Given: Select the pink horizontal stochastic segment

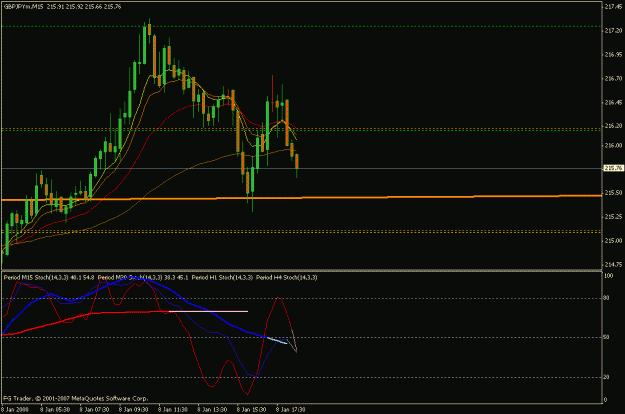Looking at the screenshot, I should pyautogui.click(x=208, y=311).
